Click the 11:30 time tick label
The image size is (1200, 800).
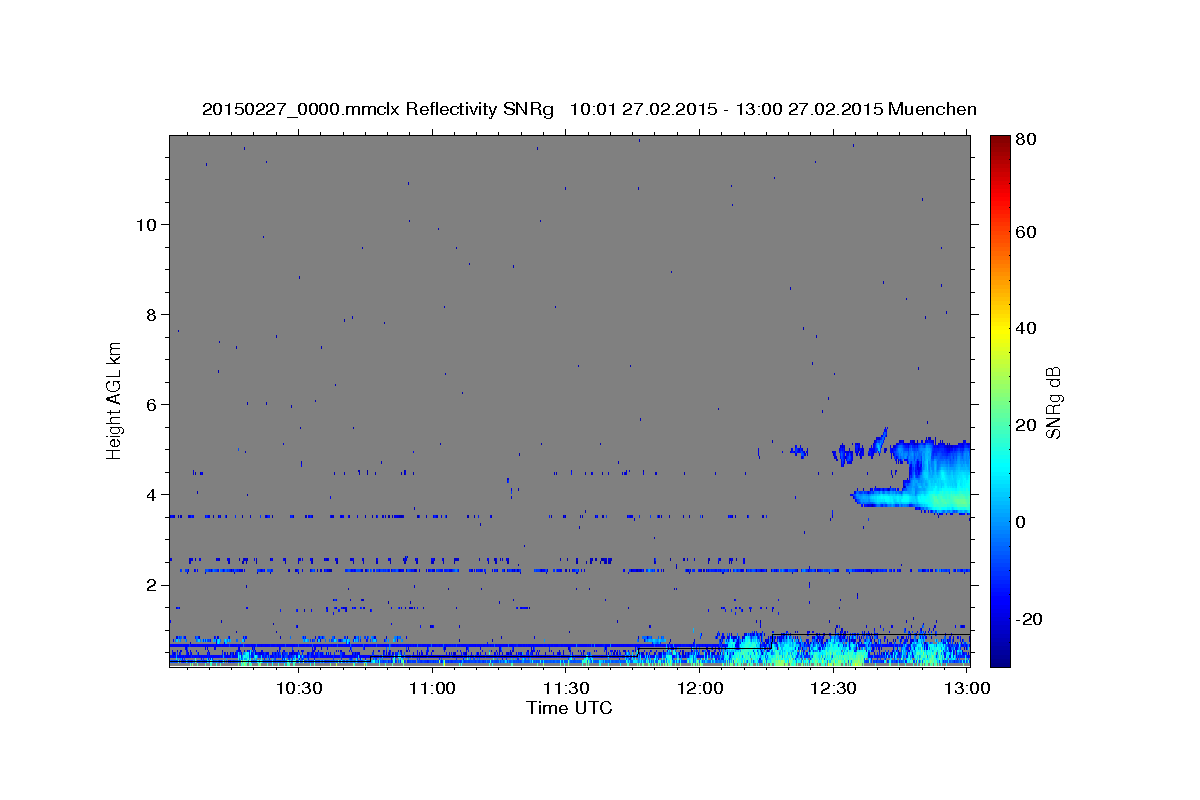click(567, 688)
